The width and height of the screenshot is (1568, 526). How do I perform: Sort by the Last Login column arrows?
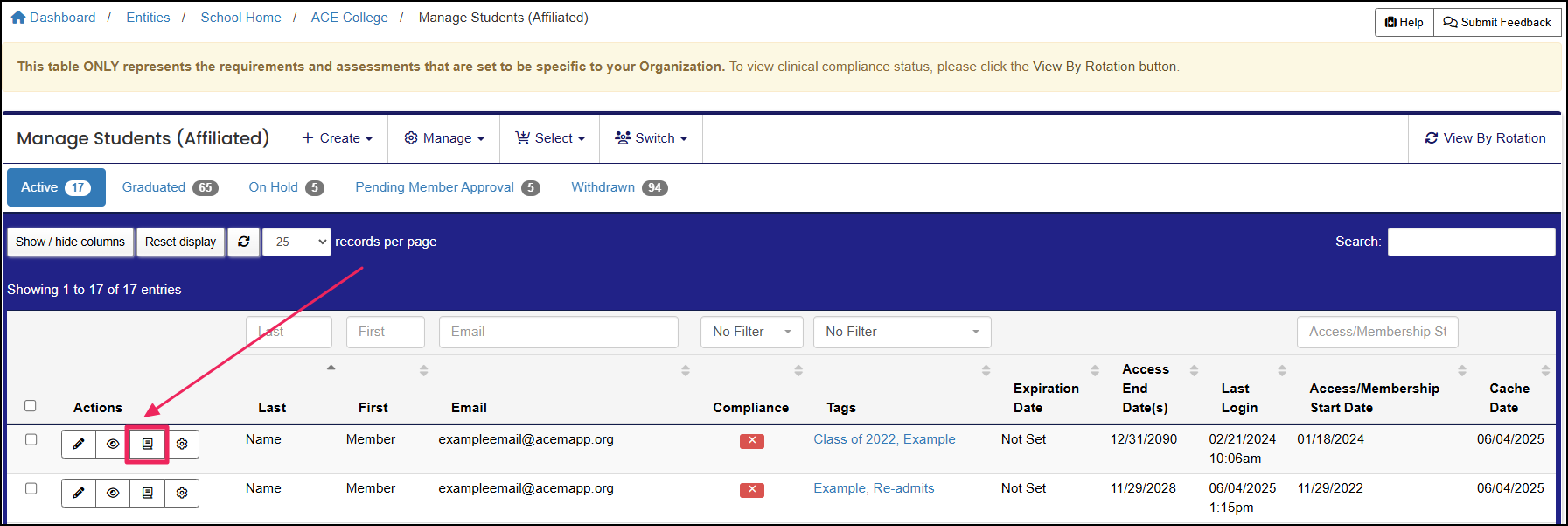[1282, 370]
